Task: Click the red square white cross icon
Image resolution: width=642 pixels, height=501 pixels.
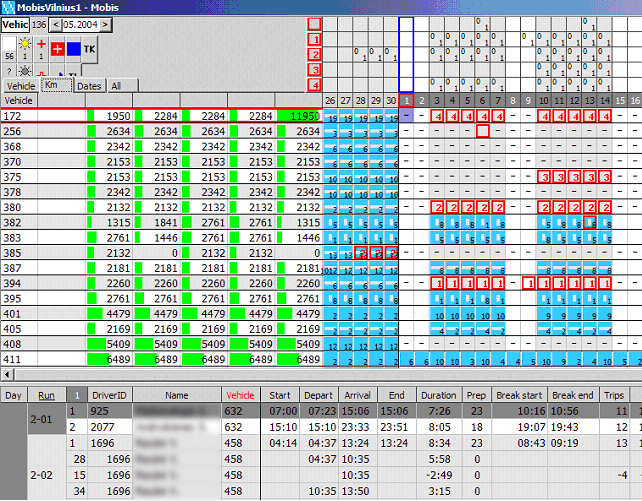Action: 57,49
